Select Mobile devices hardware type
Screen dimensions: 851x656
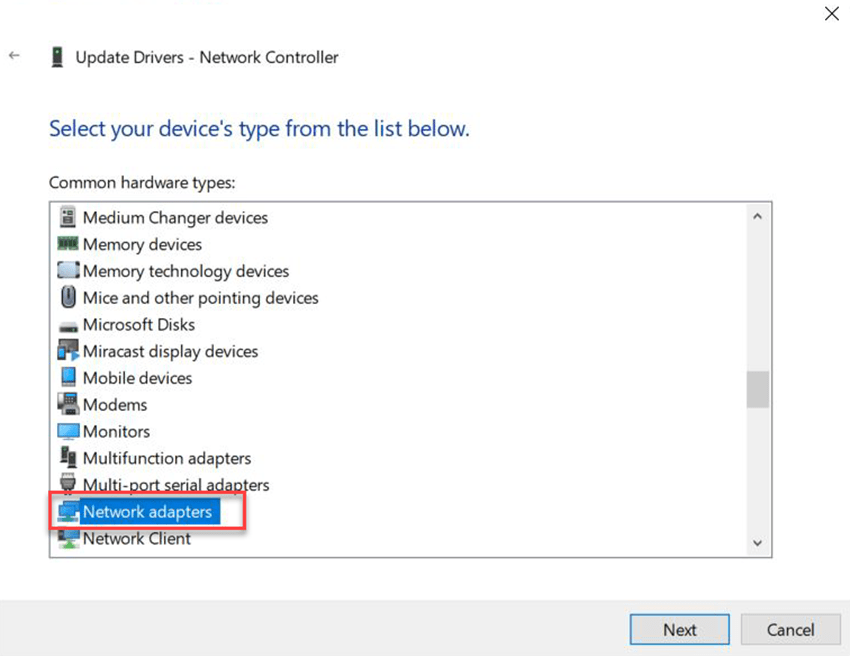[x=137, y=378]
